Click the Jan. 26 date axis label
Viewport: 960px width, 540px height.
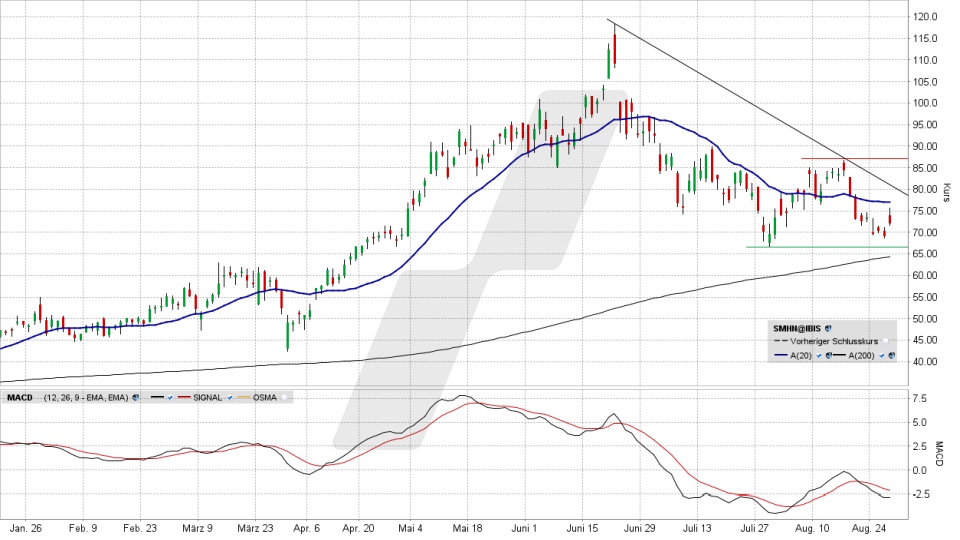(x=26, y=528)
